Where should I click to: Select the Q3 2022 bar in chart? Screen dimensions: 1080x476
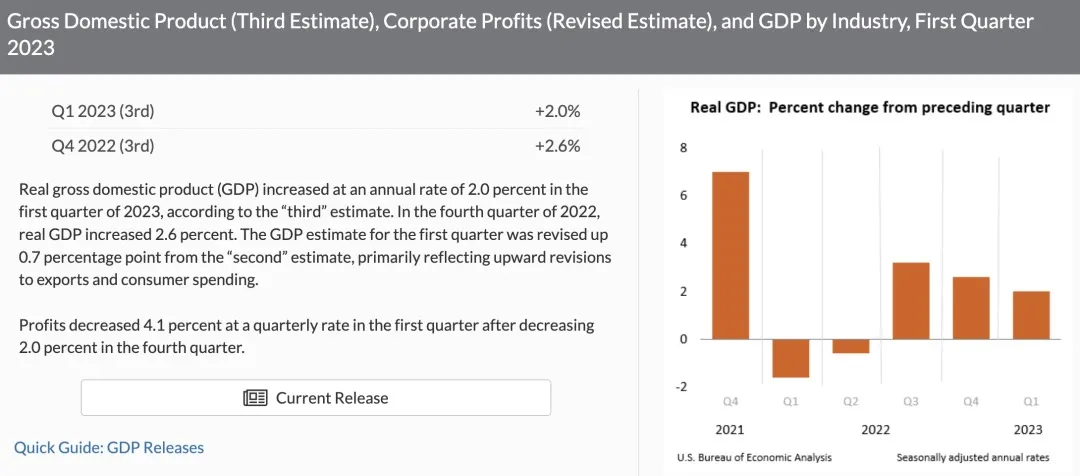click(x=910, y=300)
